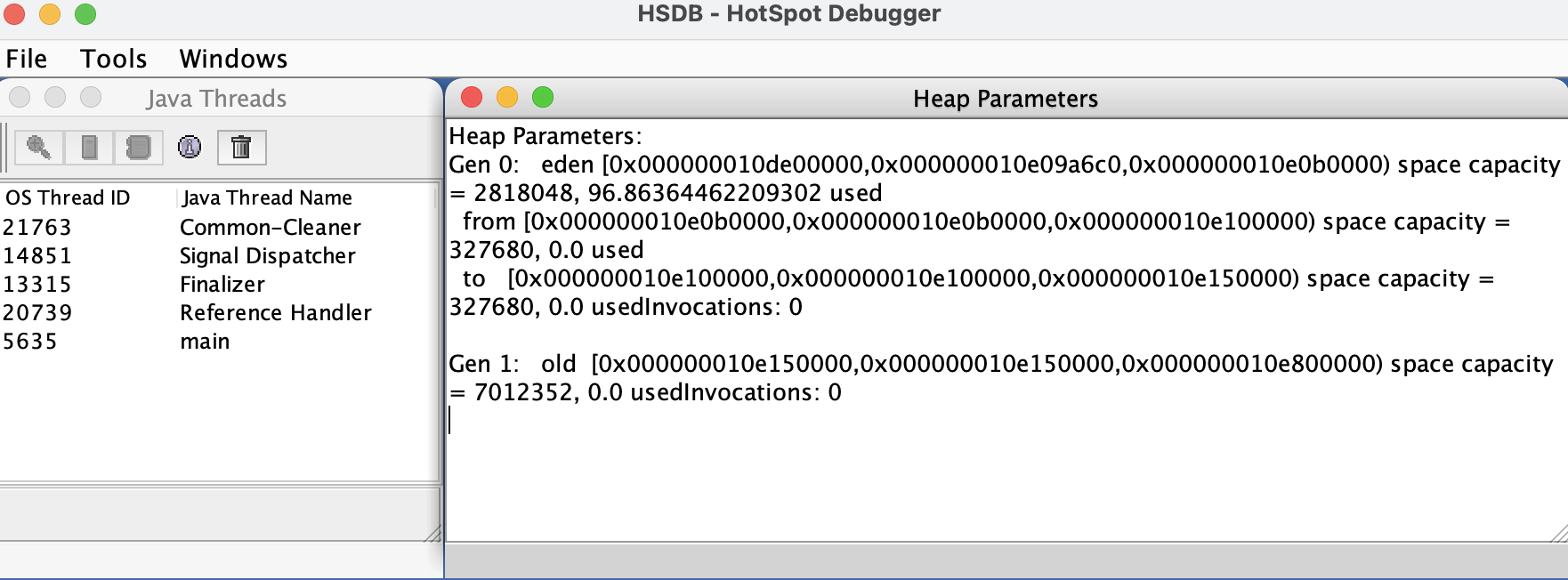Image resolution: width=1568 pixels, height=580 pixels.
Task: Click the 'Heap Parameters:' heading text
Action: [x=546, y=136]
